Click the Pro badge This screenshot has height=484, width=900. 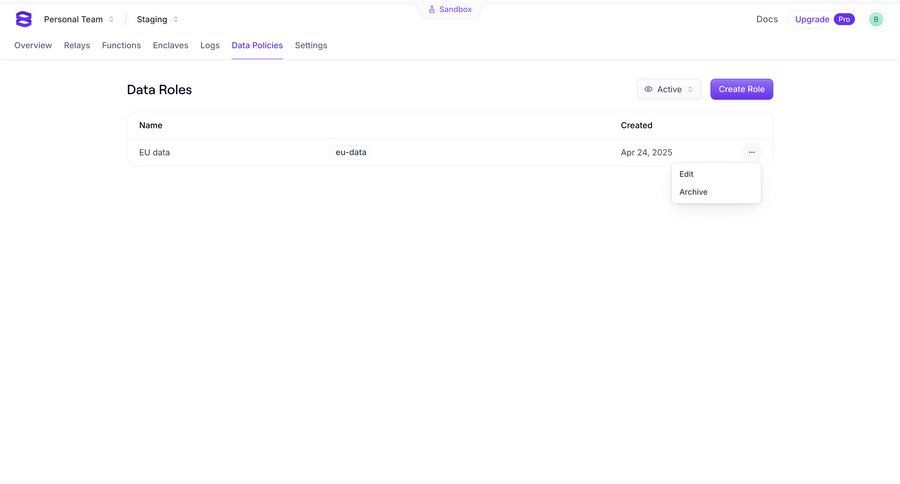844,19
